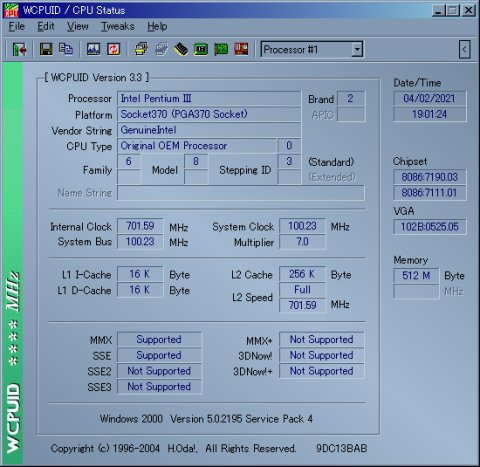This screenshot has height=467, width=480.
Task: Click the Socket370 (PGA370 Socket) platform value
Action: 209,114
